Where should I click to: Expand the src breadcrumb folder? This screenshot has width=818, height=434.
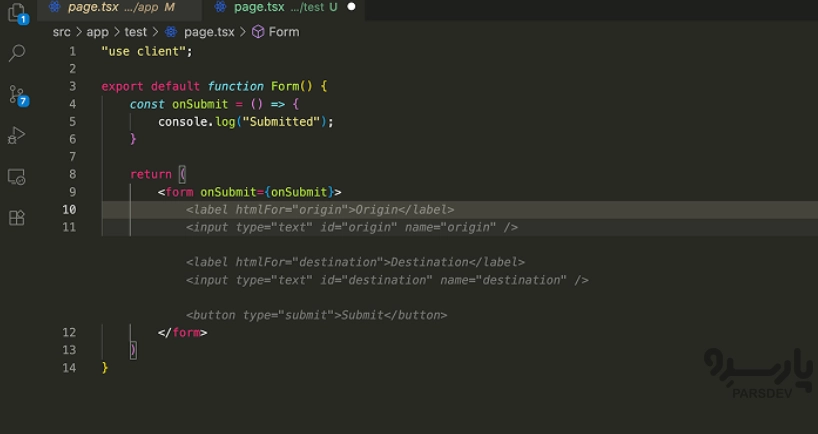61,32
